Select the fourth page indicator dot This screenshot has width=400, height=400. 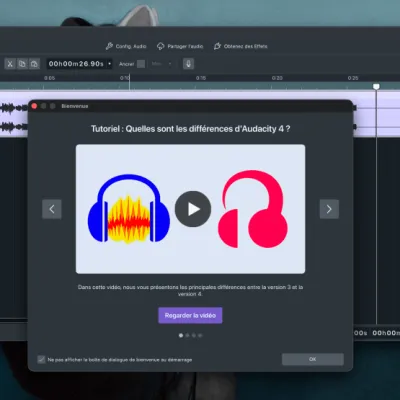200,335
